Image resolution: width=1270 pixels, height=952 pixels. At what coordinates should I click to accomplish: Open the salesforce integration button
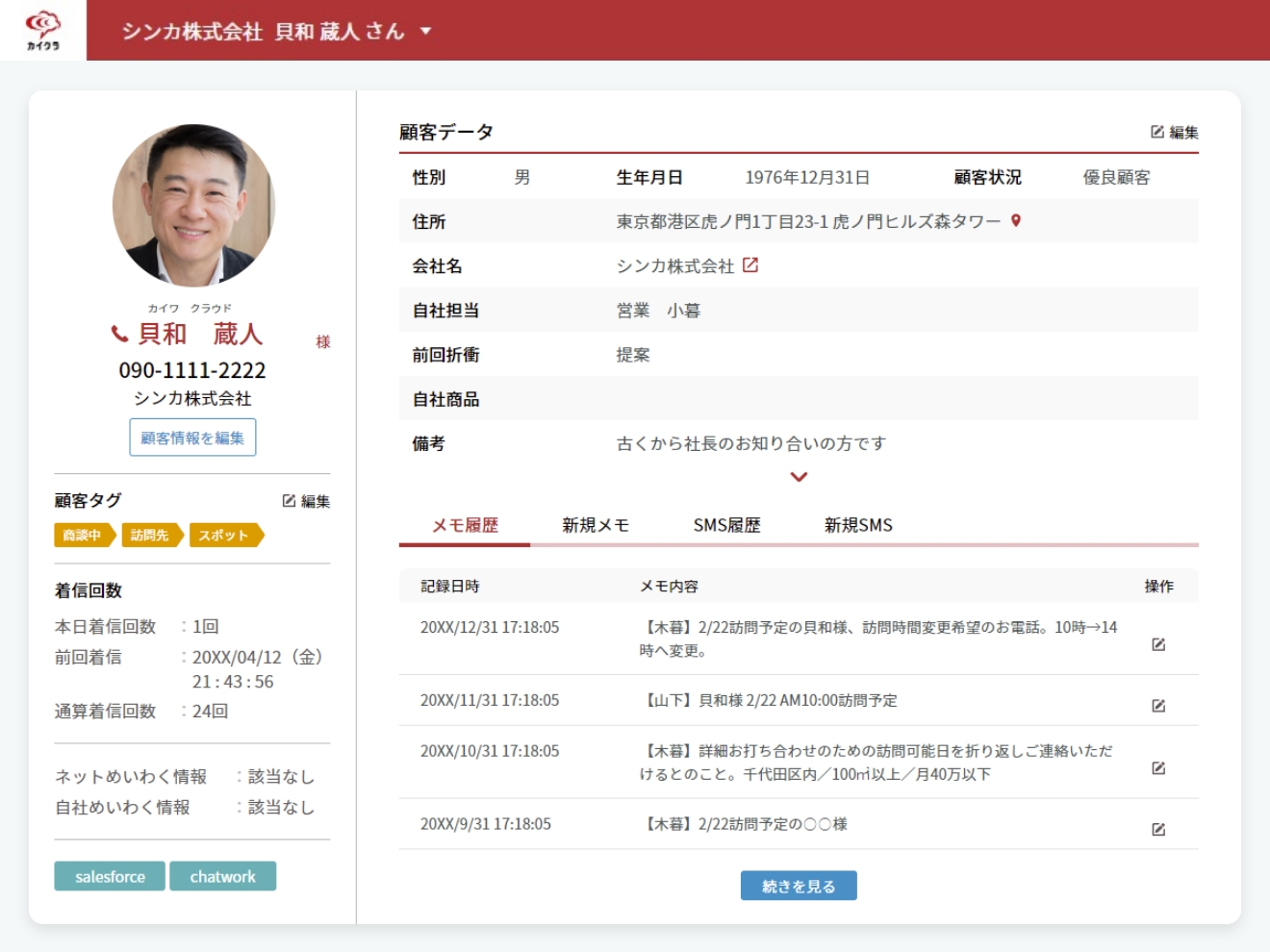pos(110,876)
